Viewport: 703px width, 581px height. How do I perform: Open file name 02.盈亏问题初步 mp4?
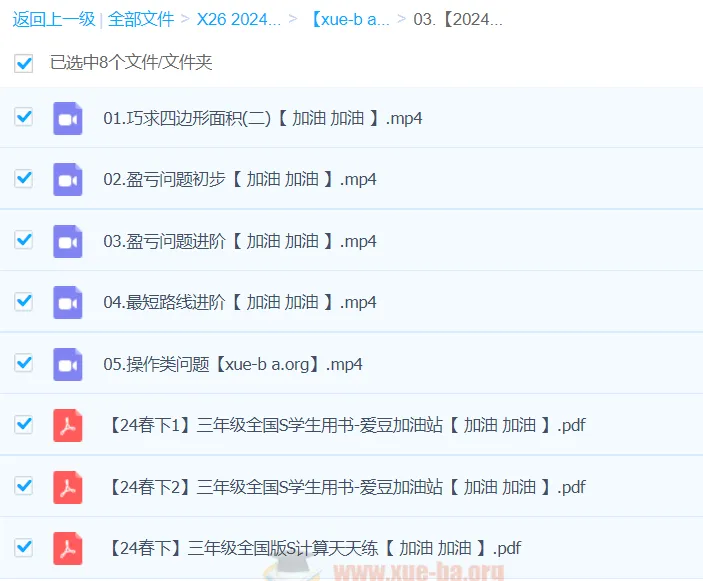pos(240,180)
